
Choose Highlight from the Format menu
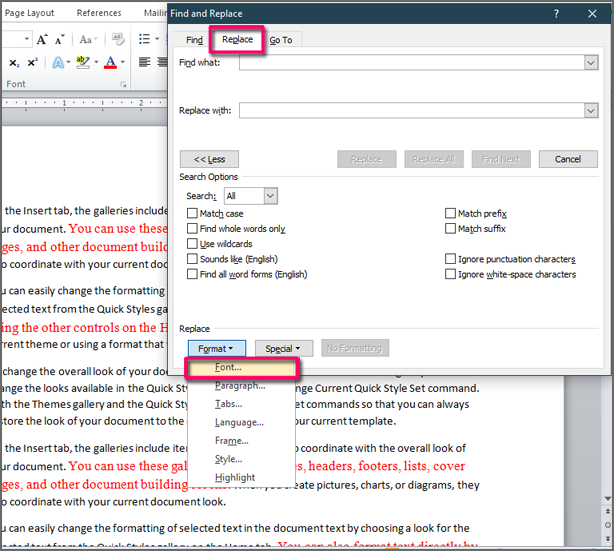[x=242, y=477]
